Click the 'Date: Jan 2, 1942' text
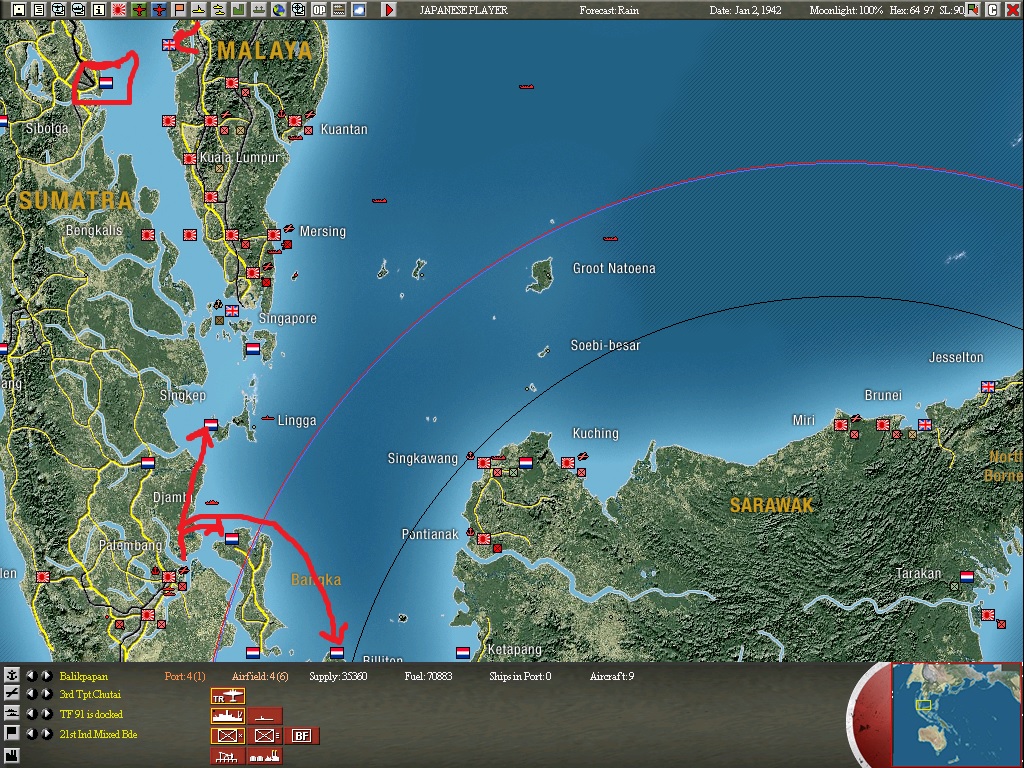The image size is (1024, 768). tap(745, 10)
